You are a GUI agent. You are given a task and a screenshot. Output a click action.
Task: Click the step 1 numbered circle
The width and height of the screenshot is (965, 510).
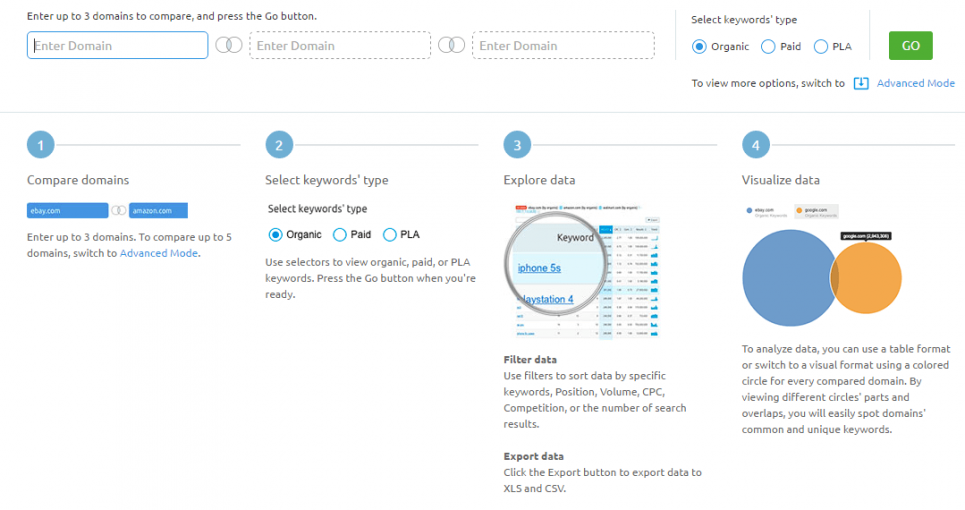40,145
